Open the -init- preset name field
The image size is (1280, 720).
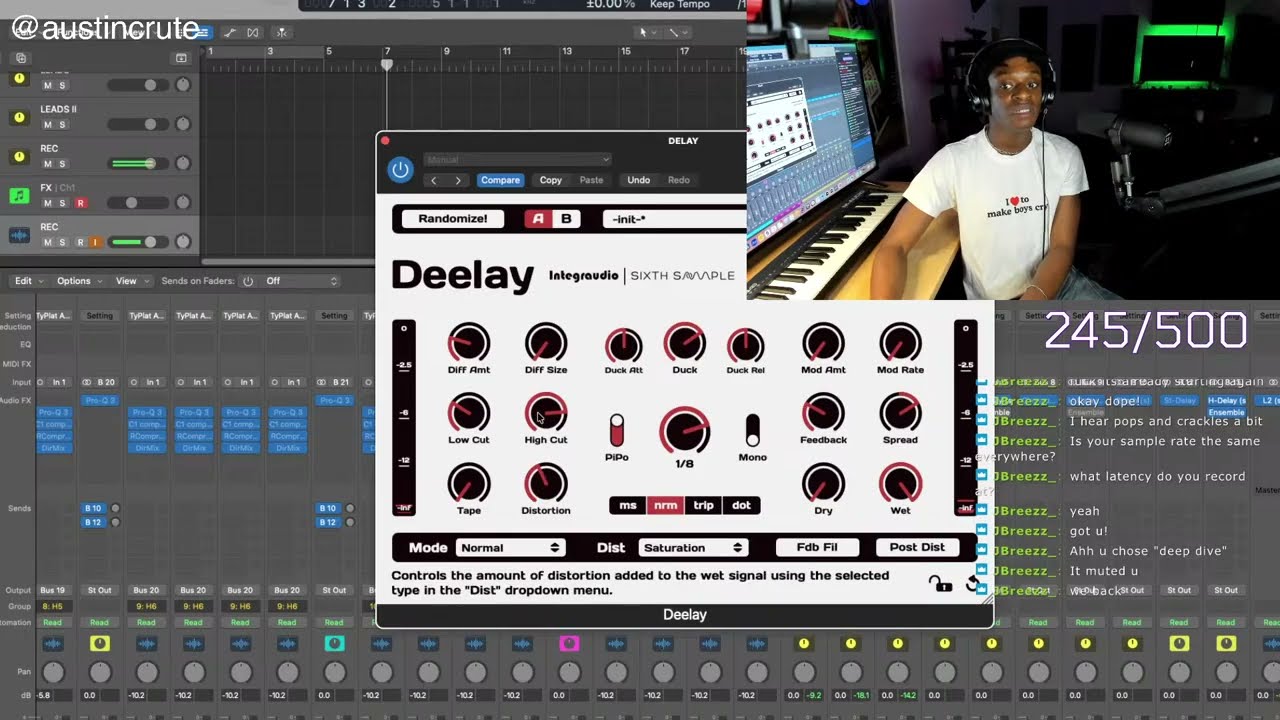pos(675,219)
